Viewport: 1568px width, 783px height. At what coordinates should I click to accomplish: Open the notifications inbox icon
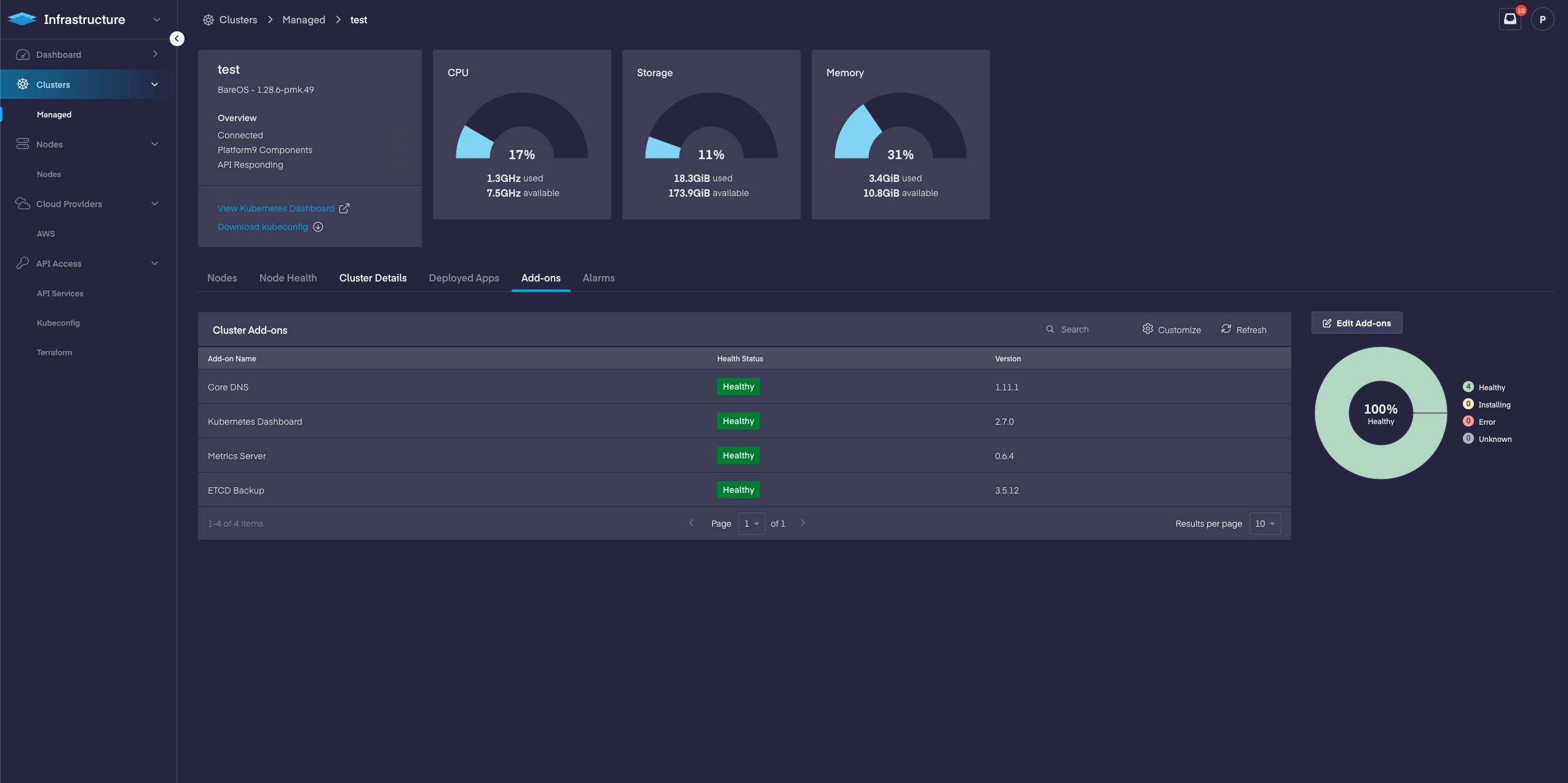pyautogui.click(x=1510, y=20)
